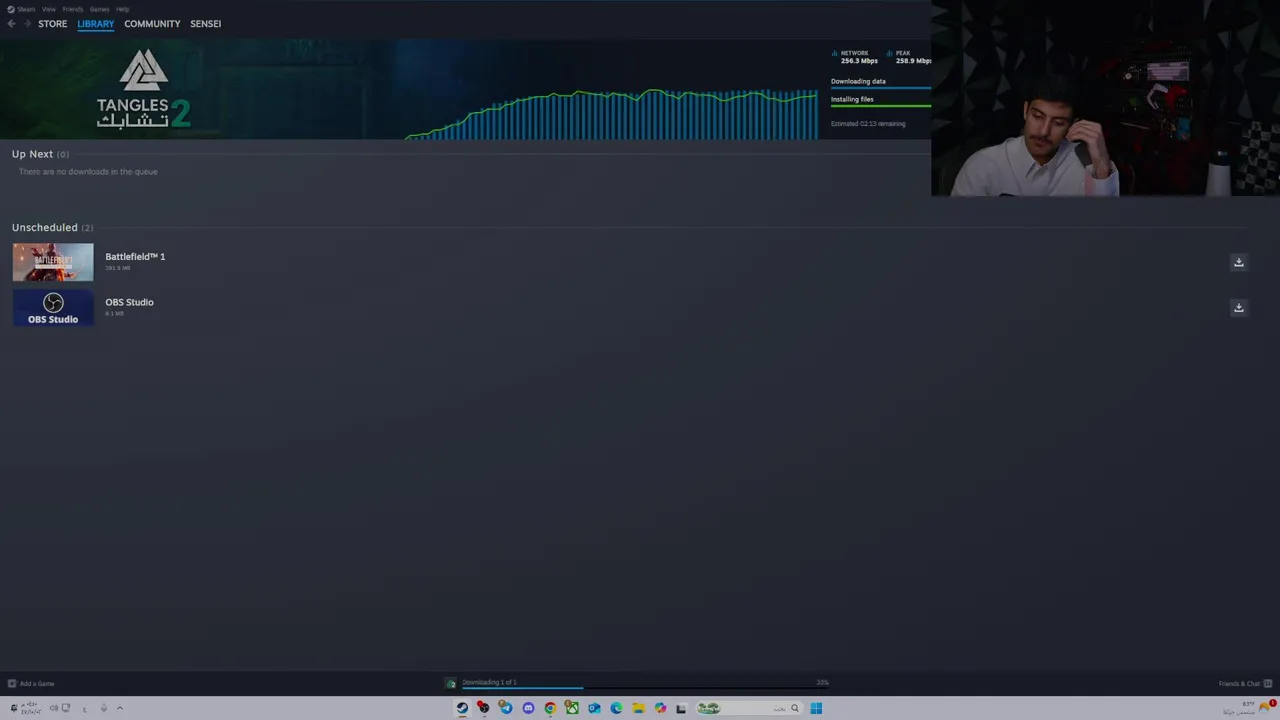Open the Games menu

[x=99, y=9]
